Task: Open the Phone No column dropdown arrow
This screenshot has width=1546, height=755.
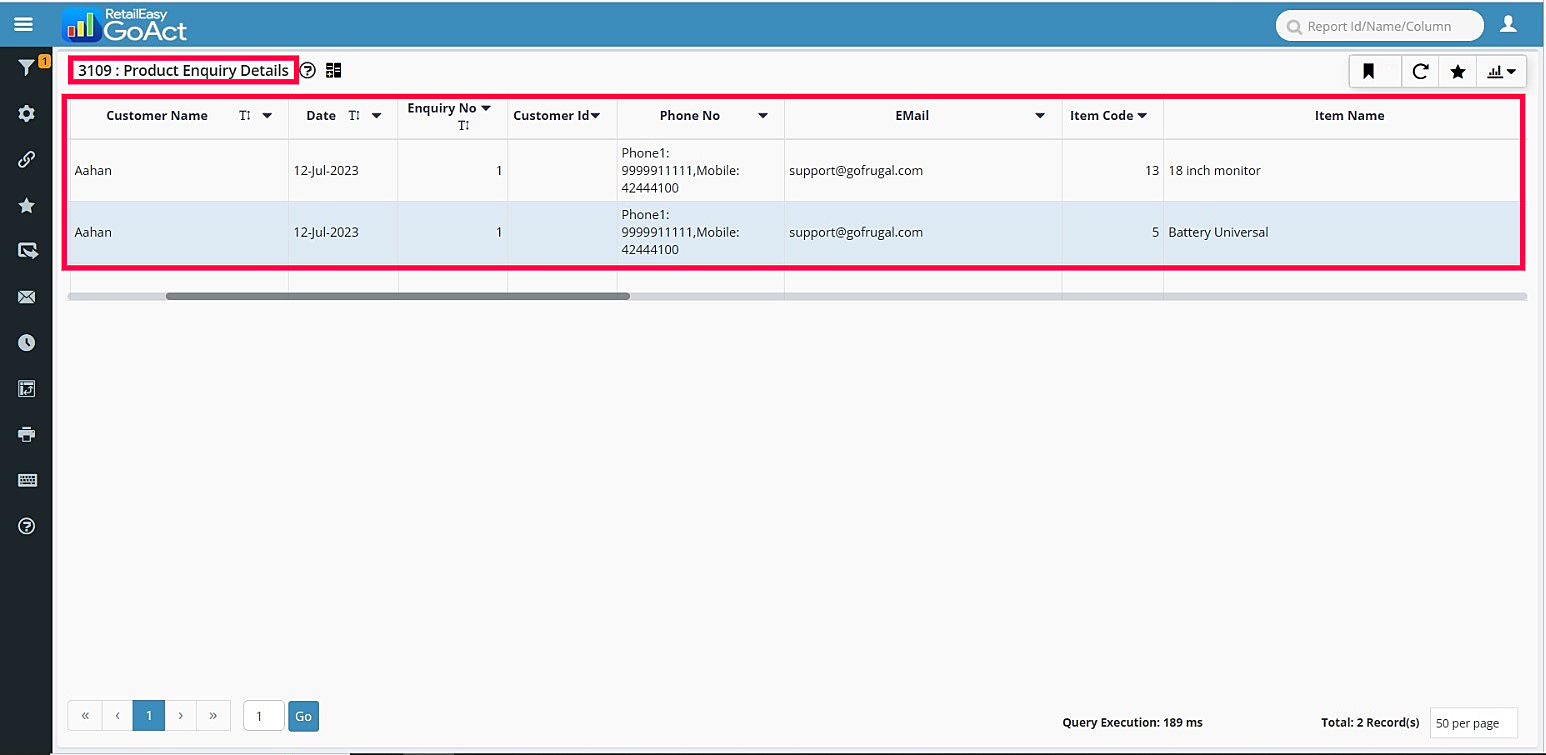Action: pyautogui.click(x=763, y=116)
